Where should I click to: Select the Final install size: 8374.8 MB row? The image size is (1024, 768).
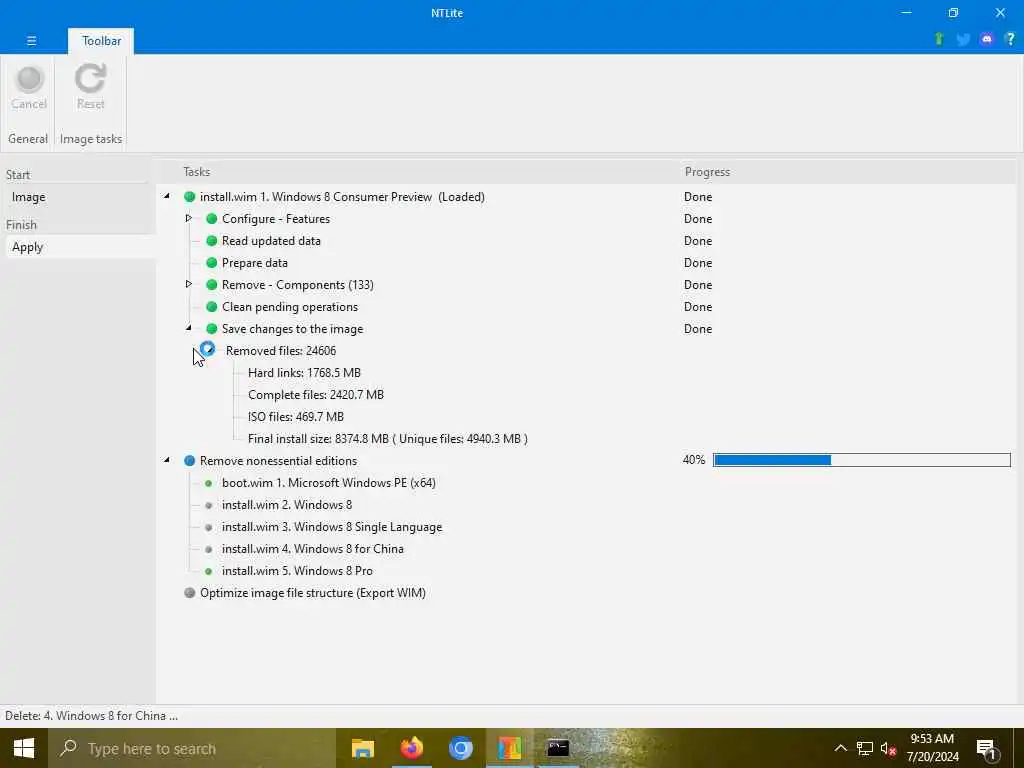click(388, 439)
